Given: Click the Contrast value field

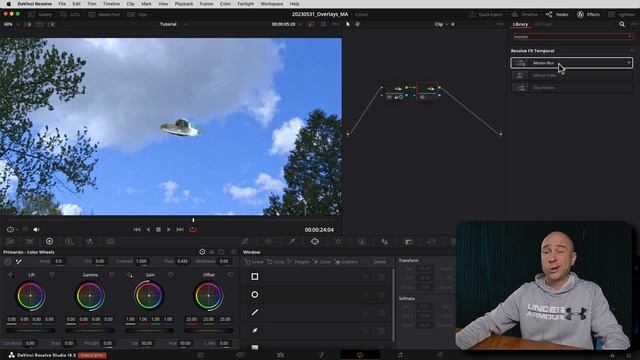Looking at the screenshot, I should click(x=141, y=261).
